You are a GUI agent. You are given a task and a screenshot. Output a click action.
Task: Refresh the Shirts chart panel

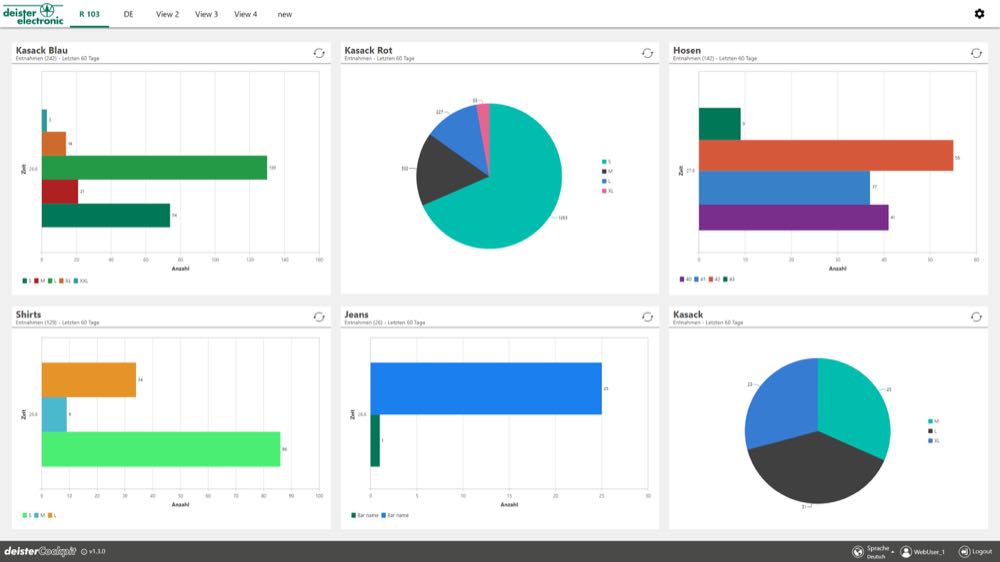point(319,317)
